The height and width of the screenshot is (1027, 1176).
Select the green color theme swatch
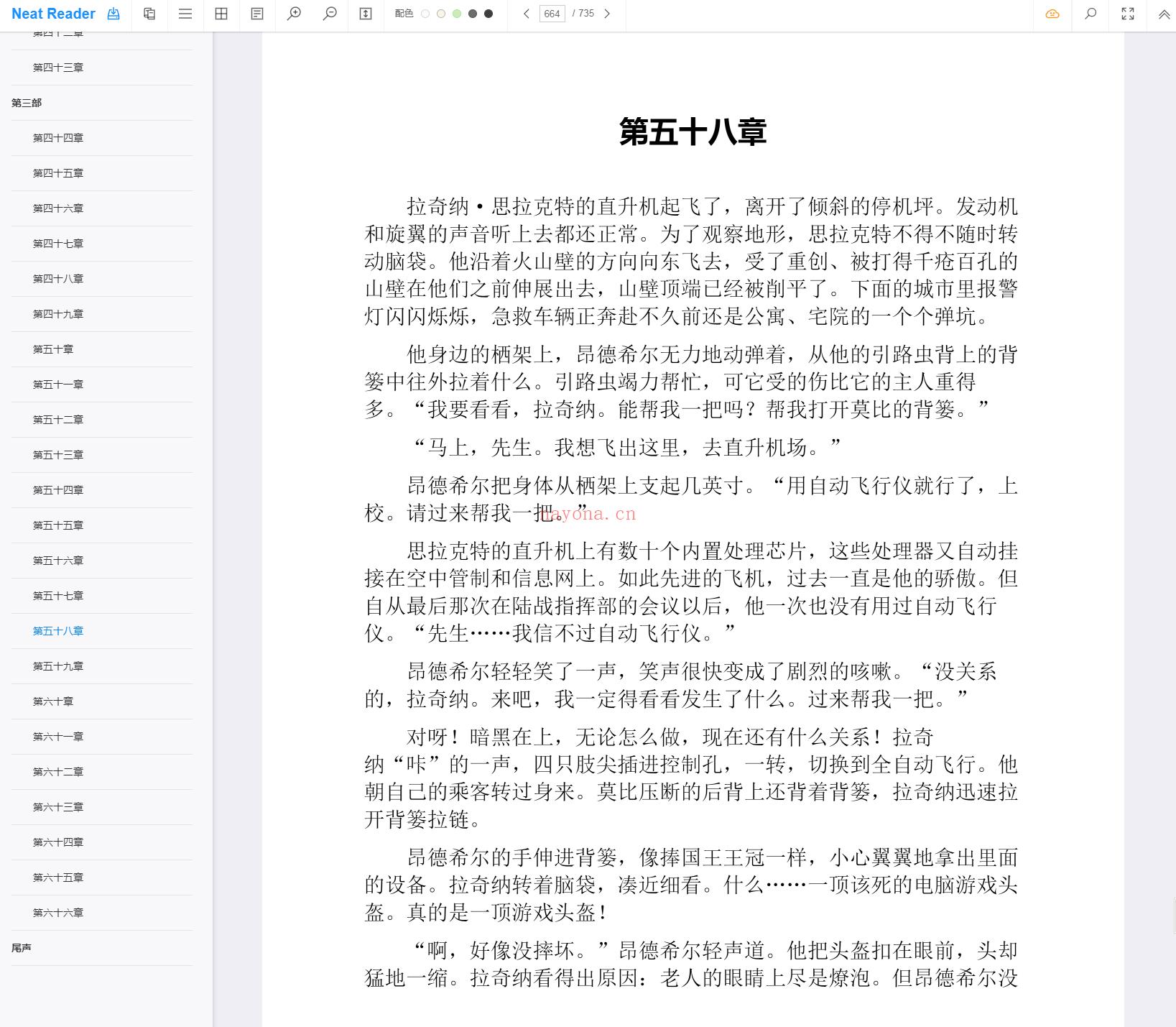457,14
